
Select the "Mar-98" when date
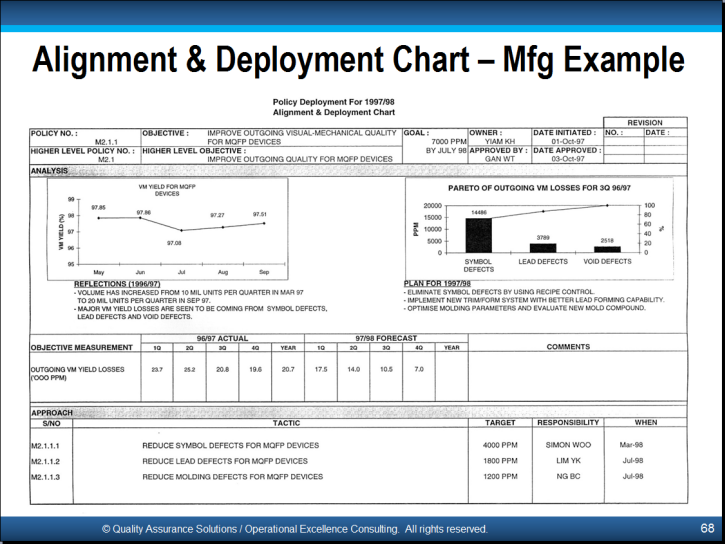pyautogui.click(x=631, y=445)
